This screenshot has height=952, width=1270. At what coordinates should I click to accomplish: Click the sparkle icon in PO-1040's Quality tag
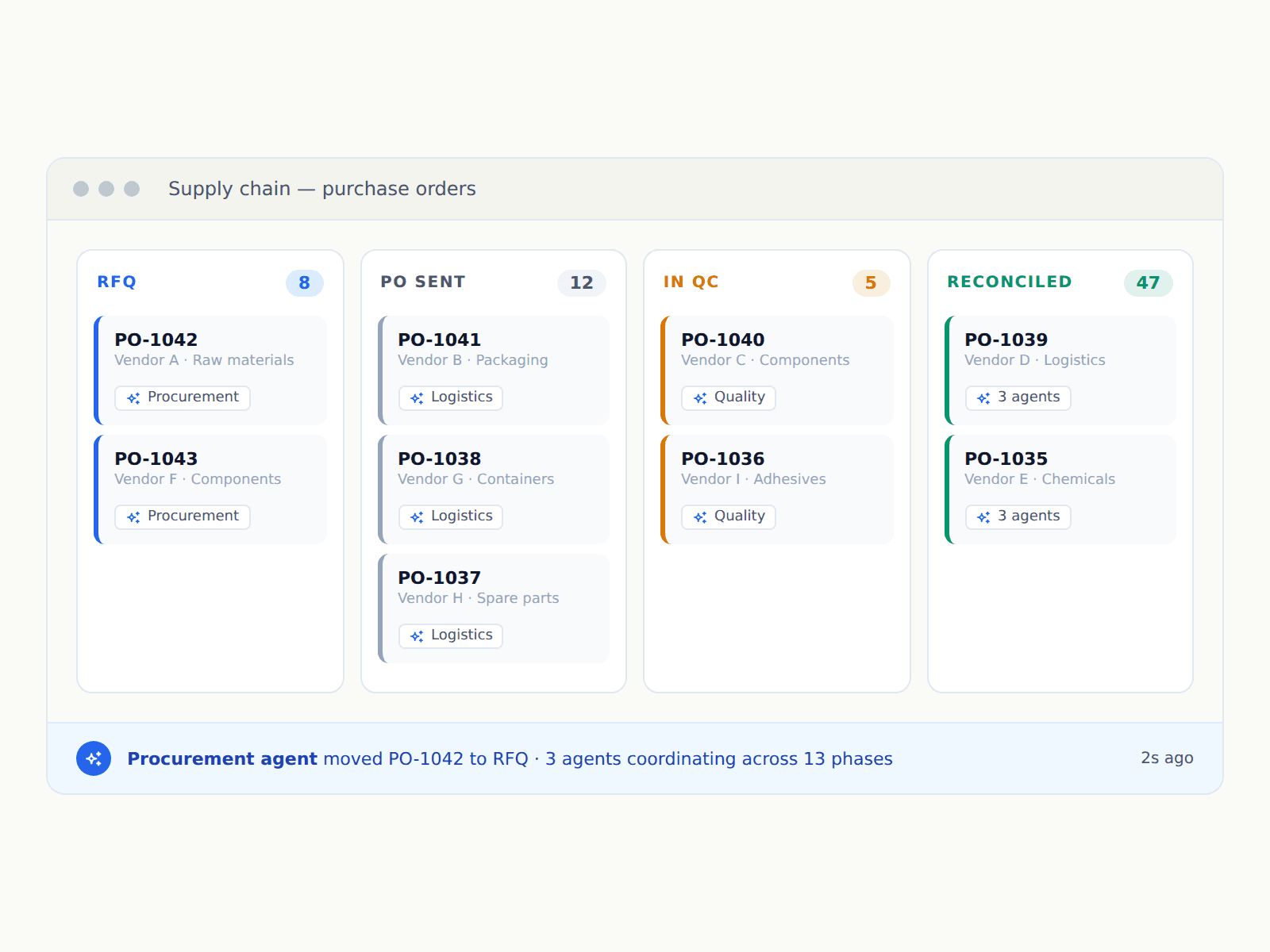click(700, 398)
